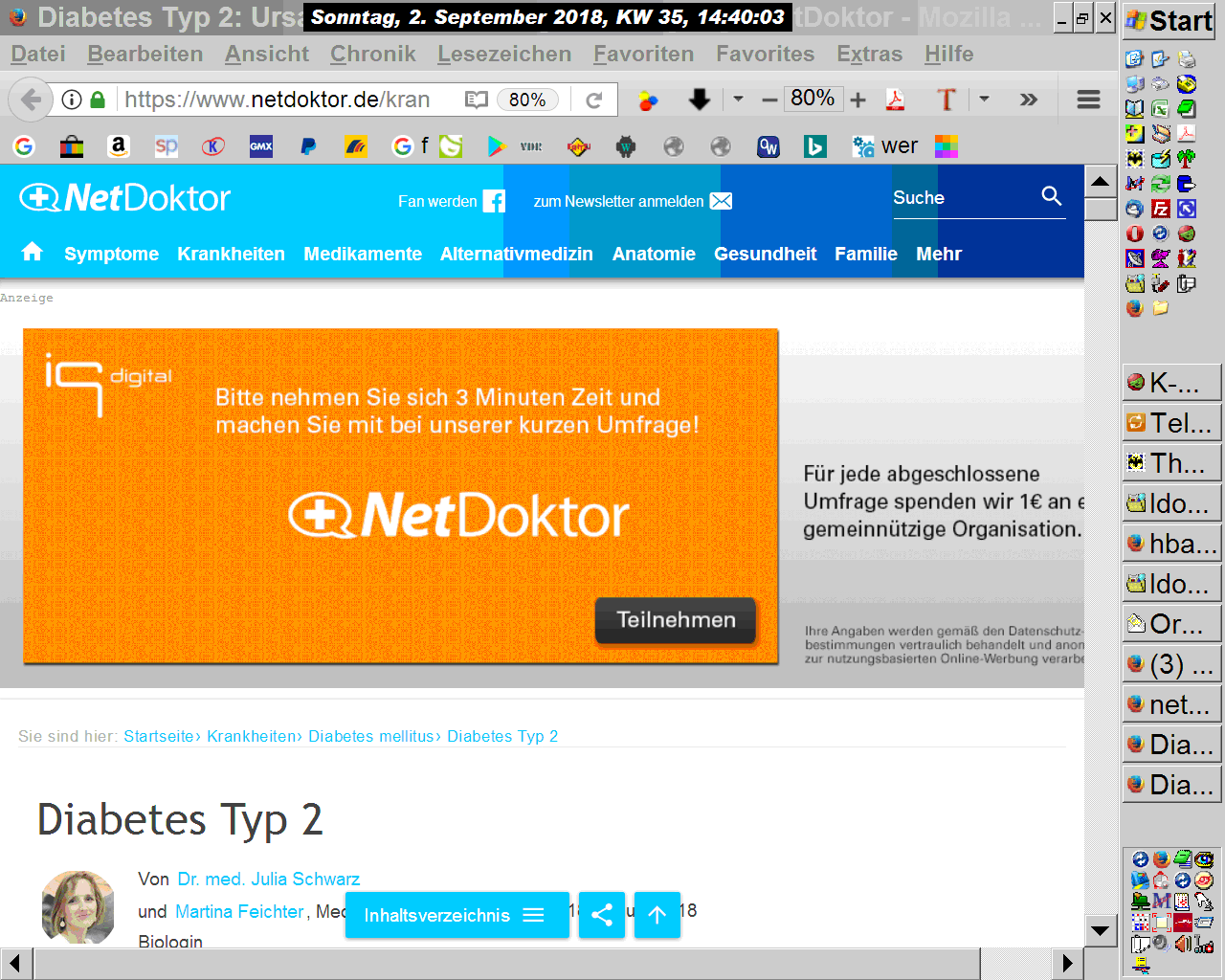Click the eye icon in the system tray
This screenshot has width=1225, height=980.
pos(1203,859)
